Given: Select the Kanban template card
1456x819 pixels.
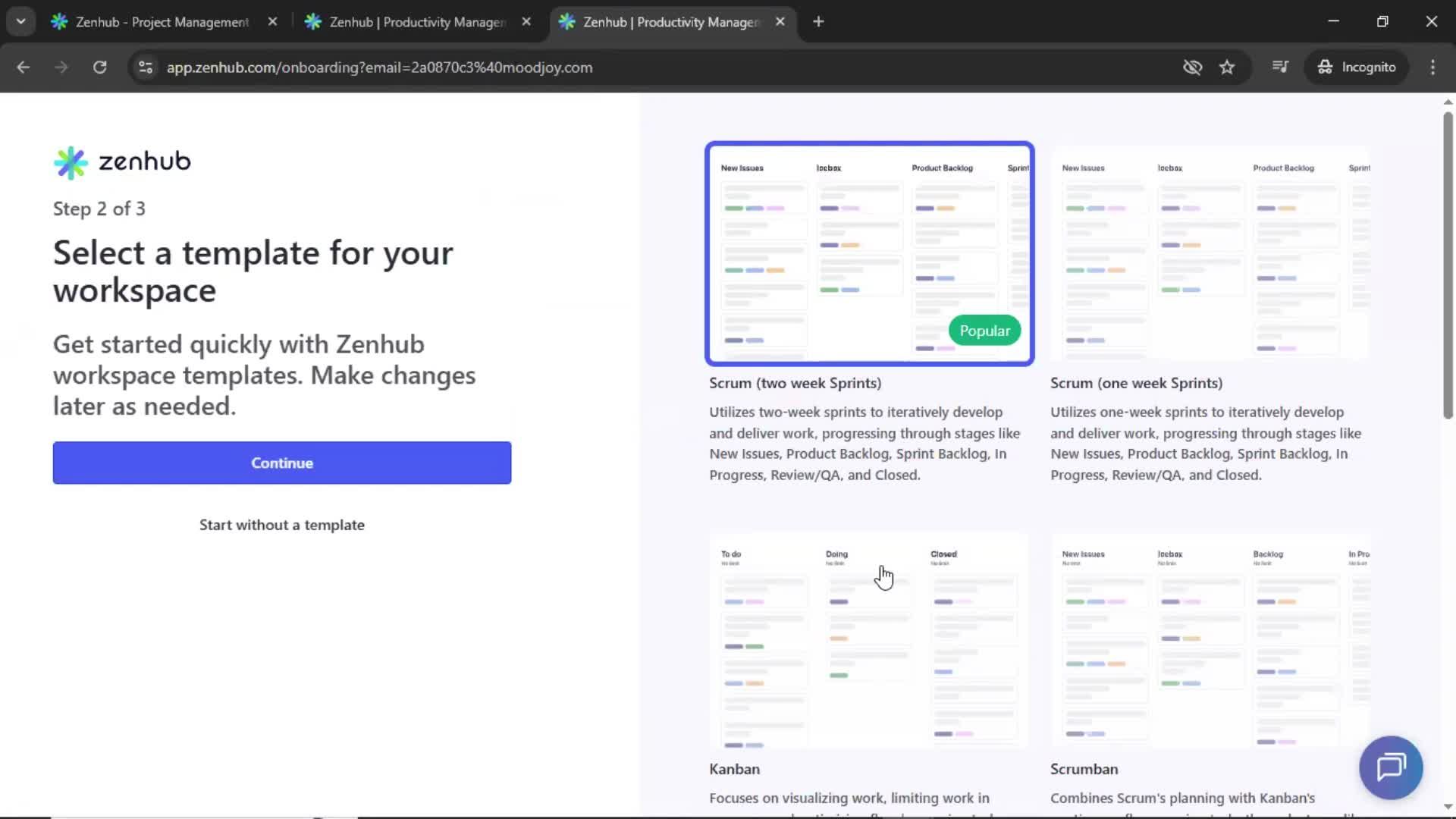Looking at the screenshot, I should [x=869, y=641].
